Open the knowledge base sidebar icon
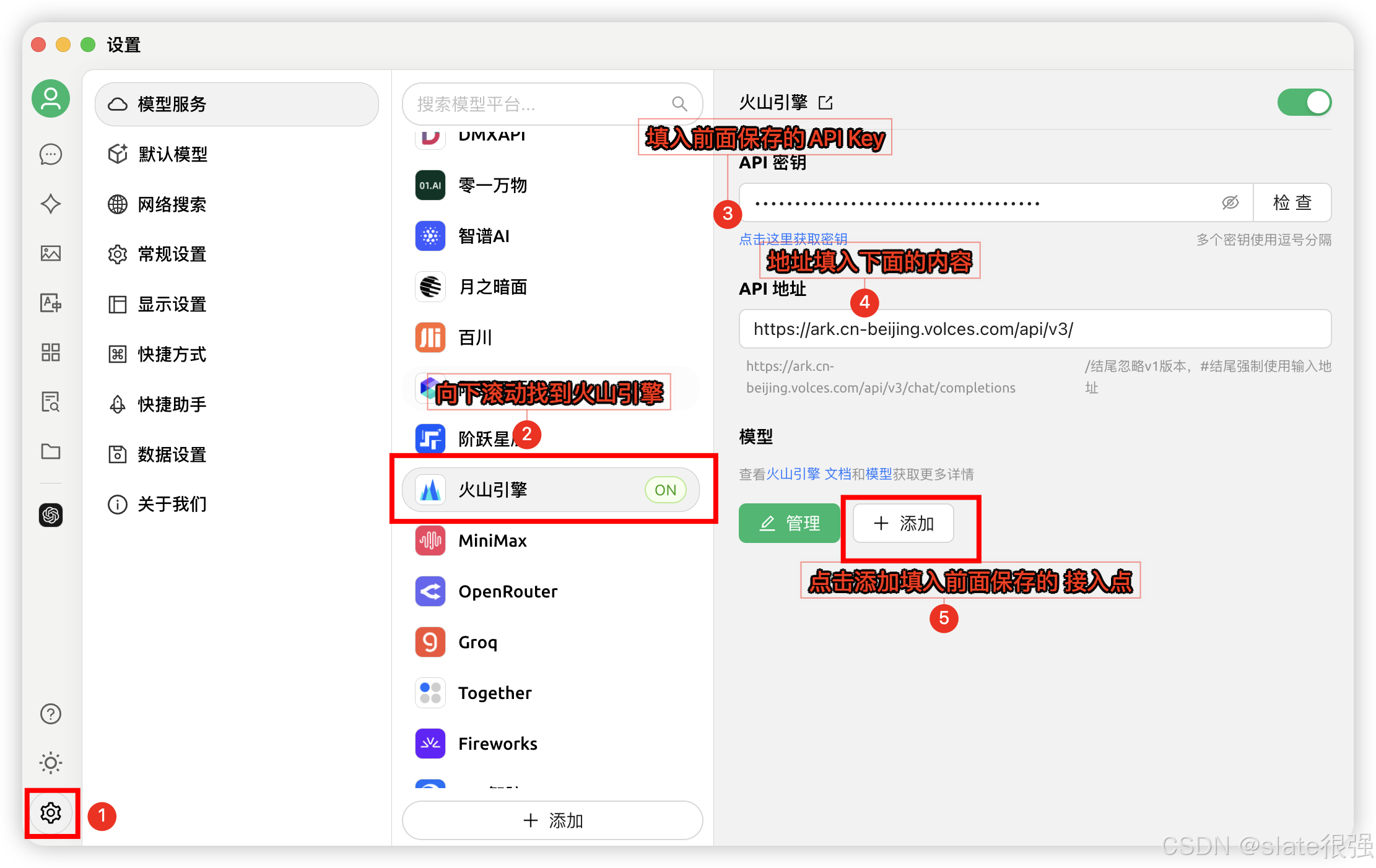 pos(51,402)
